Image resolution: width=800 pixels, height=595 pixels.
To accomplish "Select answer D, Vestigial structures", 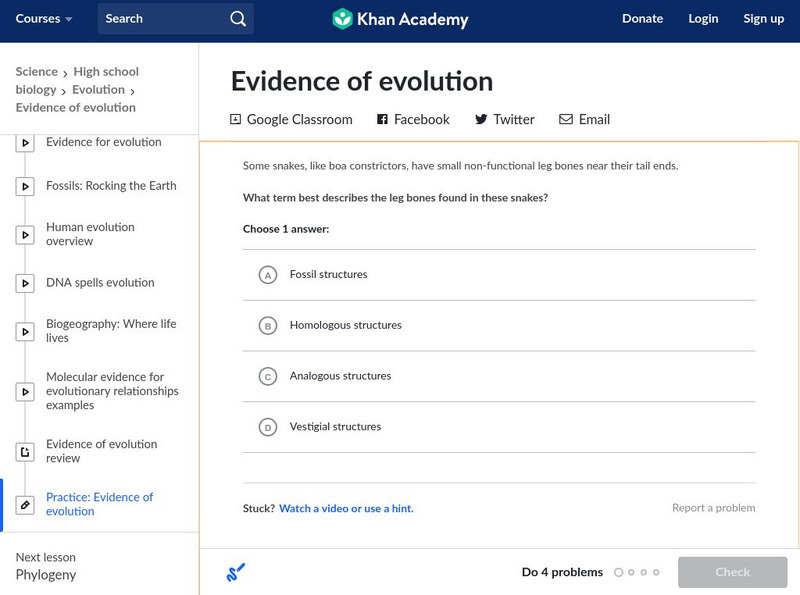I will 267,427.
